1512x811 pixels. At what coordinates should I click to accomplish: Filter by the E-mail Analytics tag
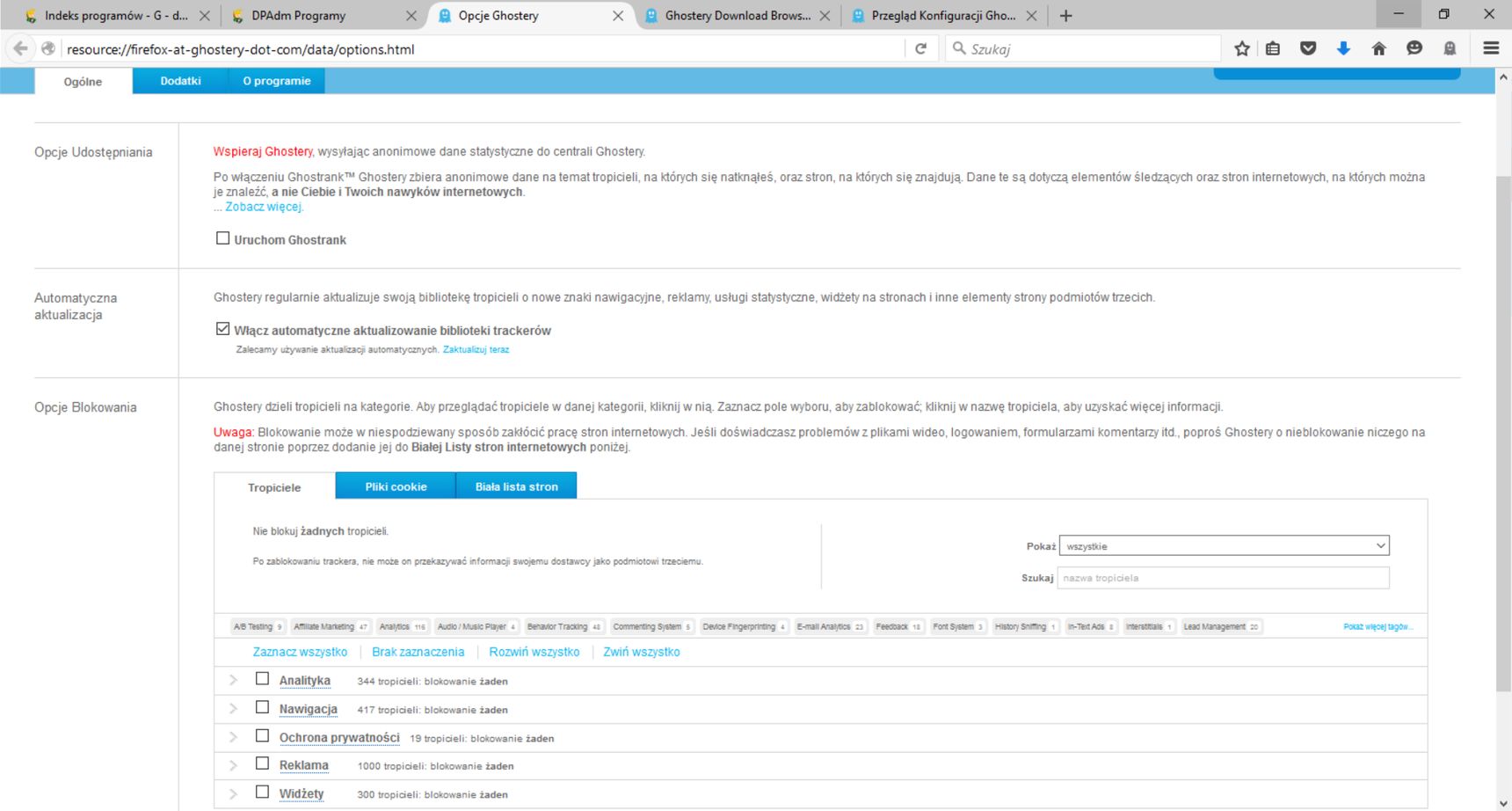click(x=831, y=626)
